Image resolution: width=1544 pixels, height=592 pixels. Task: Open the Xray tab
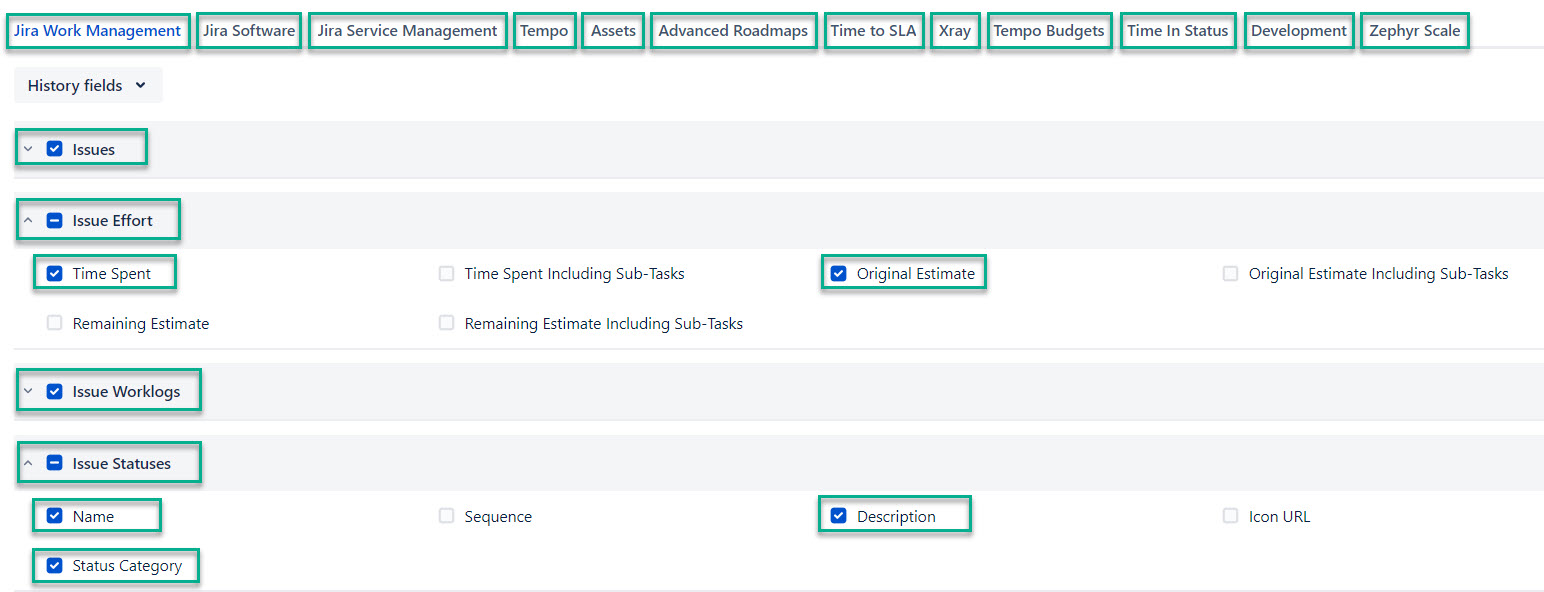955,31
